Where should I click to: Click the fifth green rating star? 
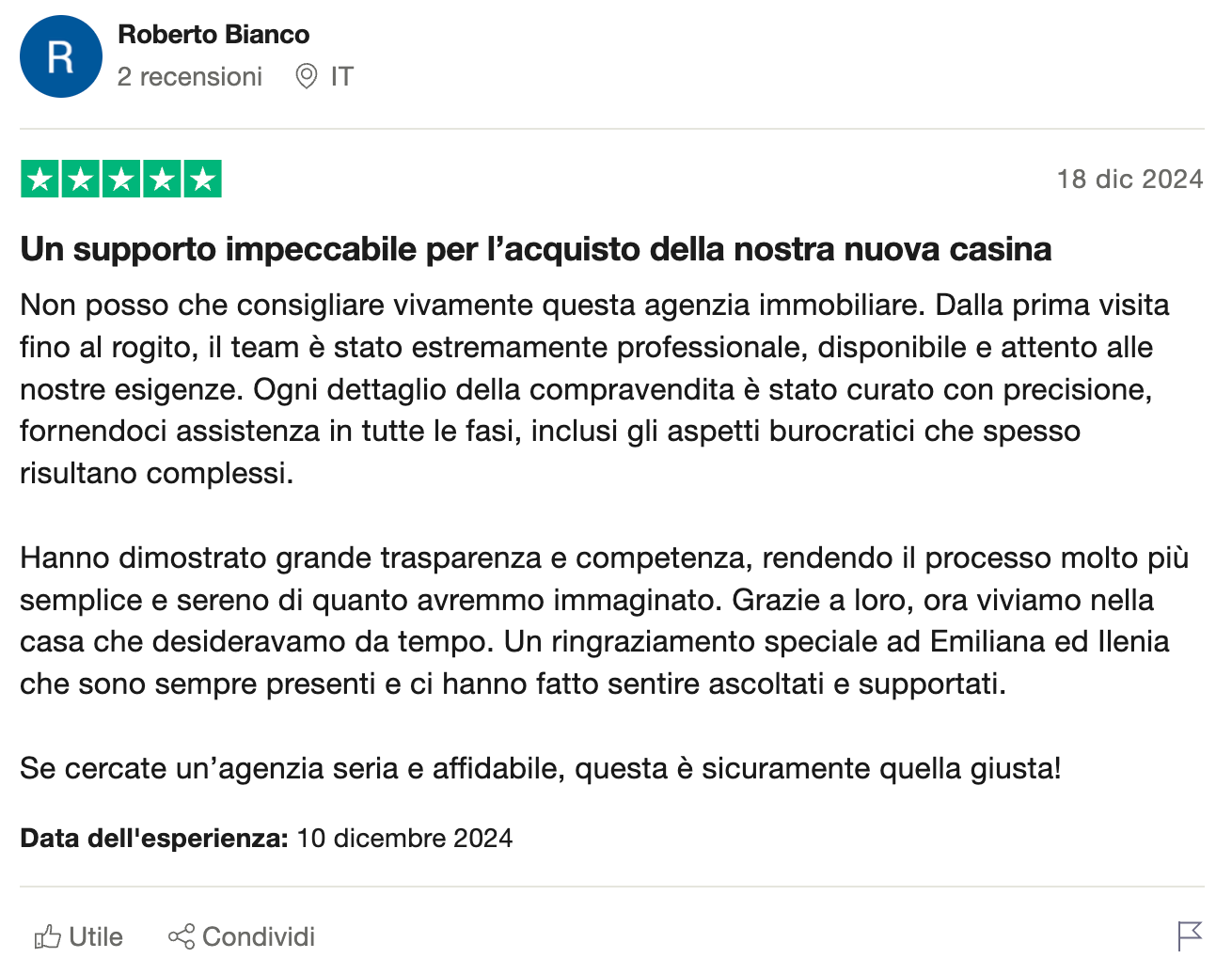(x=202, y=179)
